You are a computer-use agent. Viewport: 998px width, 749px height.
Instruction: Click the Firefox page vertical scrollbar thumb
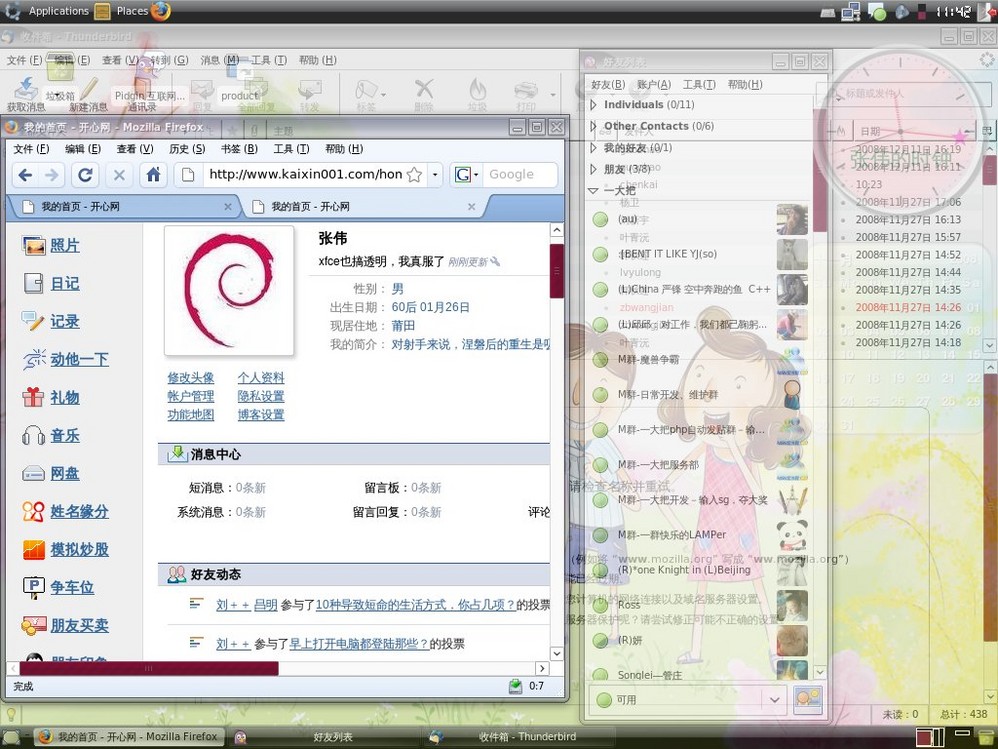pyautogui.click(x=557, y=270)
